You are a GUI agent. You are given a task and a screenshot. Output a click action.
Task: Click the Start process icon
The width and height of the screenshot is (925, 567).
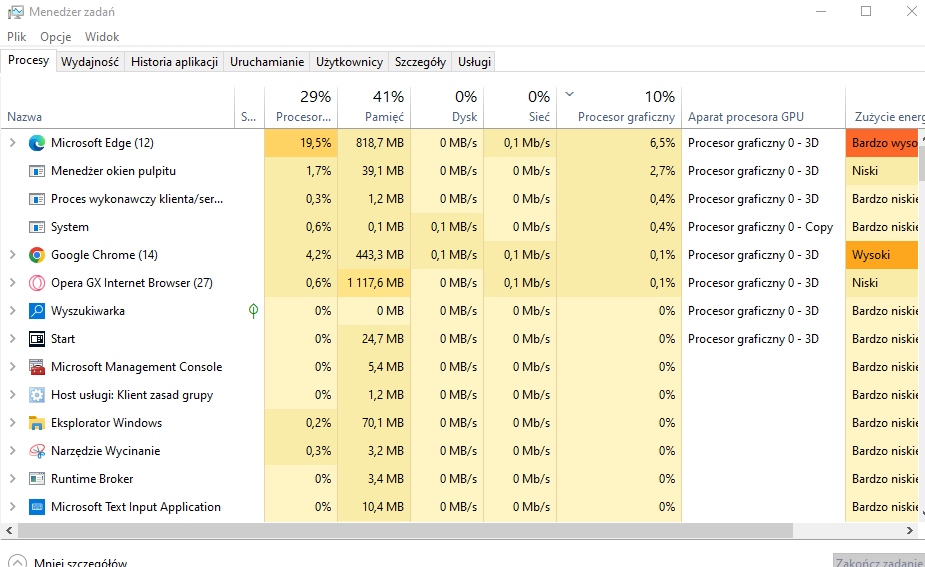click(x=37, y=339)
